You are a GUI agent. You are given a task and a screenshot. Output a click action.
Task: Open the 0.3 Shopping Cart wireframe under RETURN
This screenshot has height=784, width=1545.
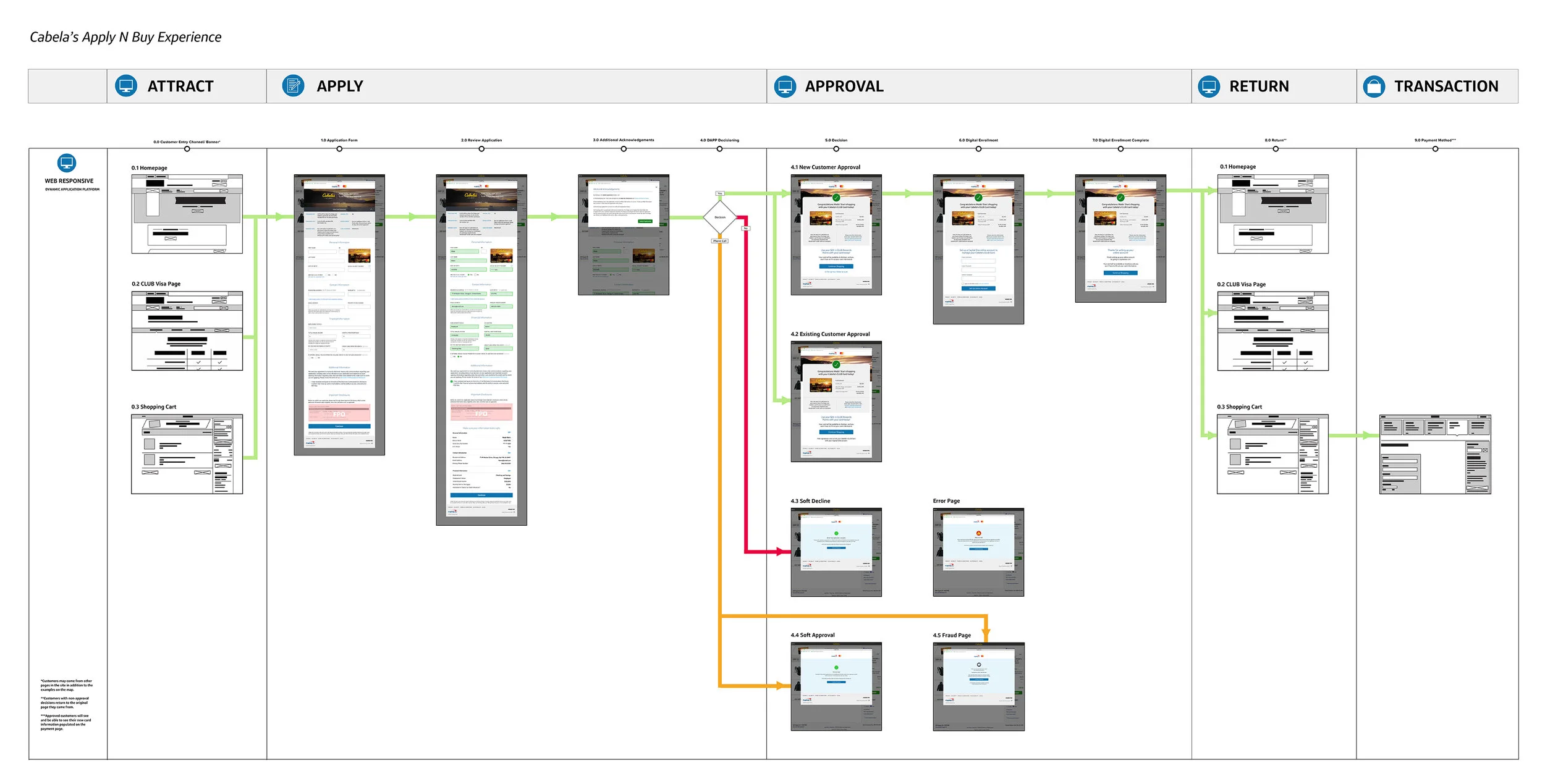click(x=1272, y=454)
